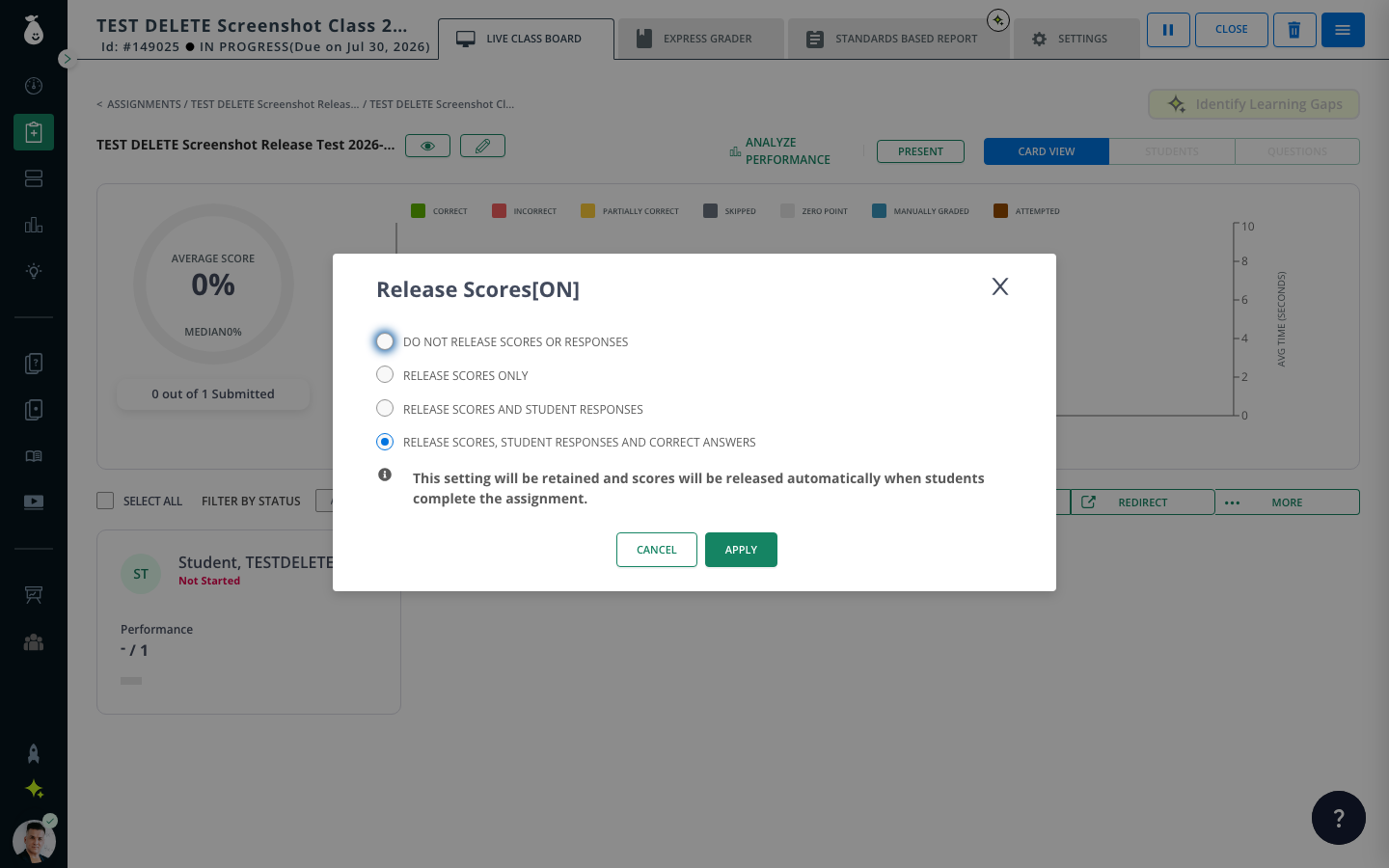Click the REDIRECT button

[x=1142, y=502]
